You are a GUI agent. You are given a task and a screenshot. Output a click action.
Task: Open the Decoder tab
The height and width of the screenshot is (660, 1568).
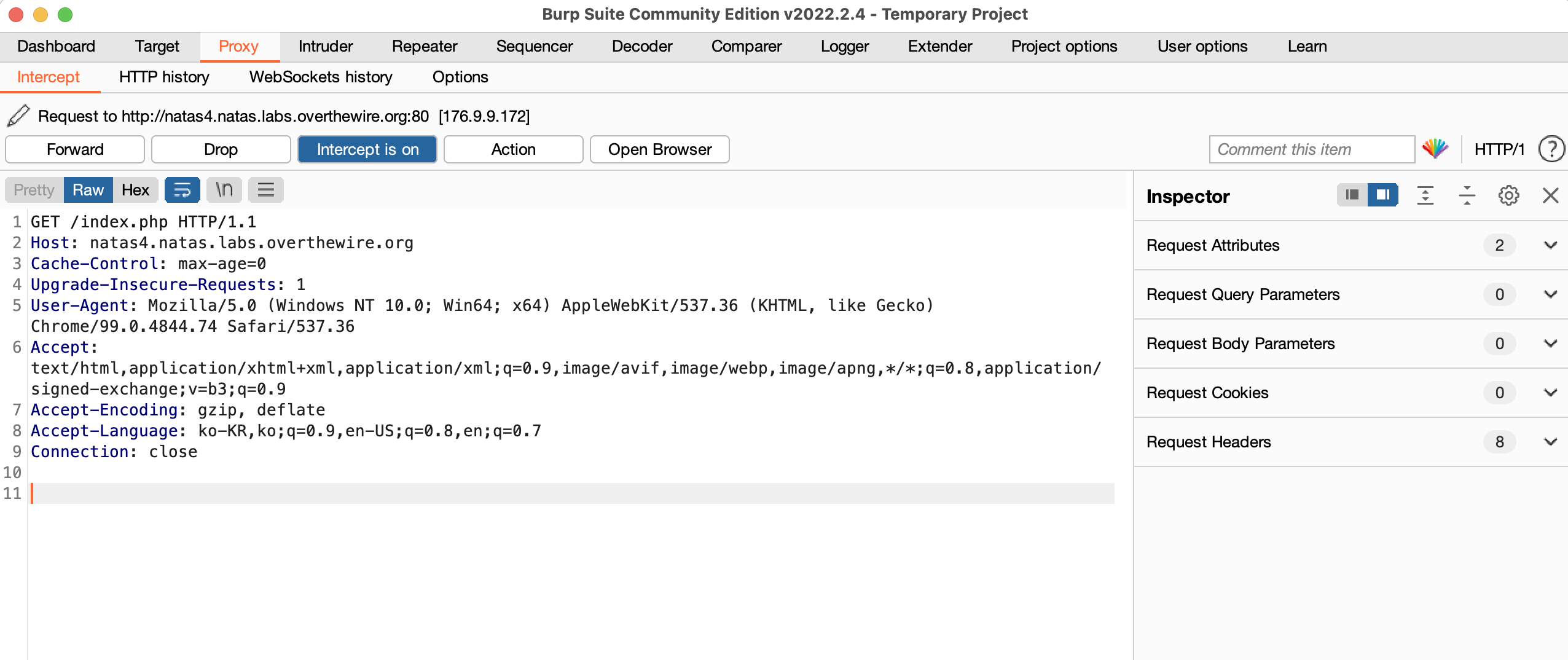pos(642,47)
